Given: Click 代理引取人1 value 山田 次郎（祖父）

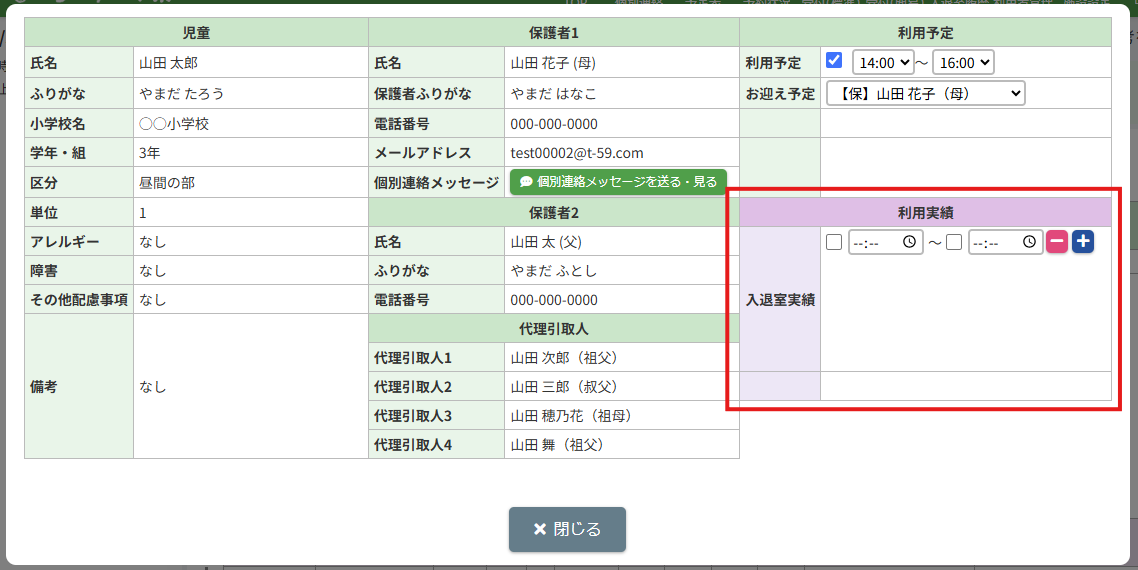Looking at the screenshot, I should point(564,357).
